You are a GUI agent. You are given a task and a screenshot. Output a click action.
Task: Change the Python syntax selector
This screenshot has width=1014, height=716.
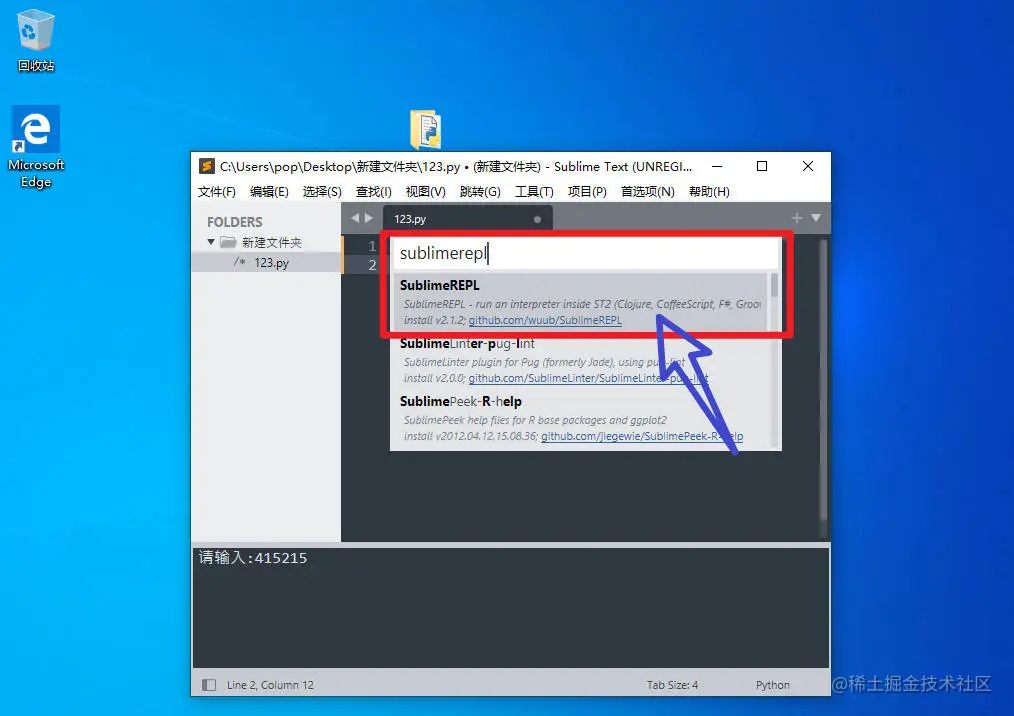pos(773,685)
